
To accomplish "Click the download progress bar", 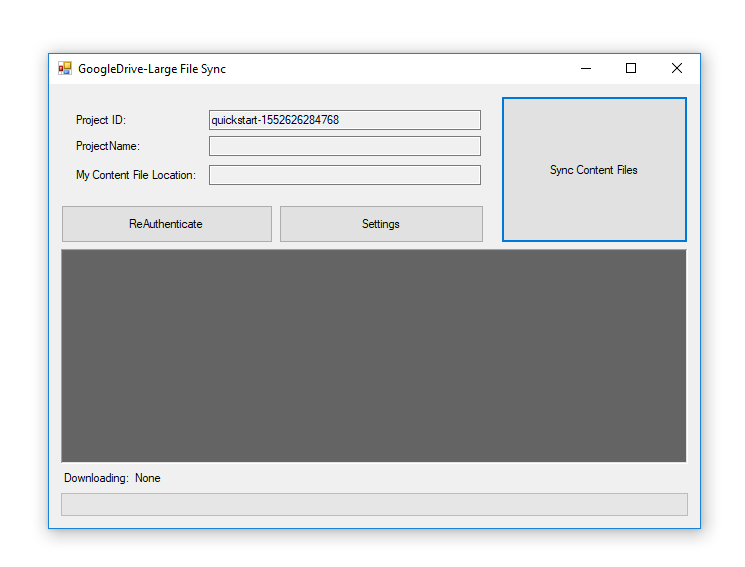I will (374, 504).
